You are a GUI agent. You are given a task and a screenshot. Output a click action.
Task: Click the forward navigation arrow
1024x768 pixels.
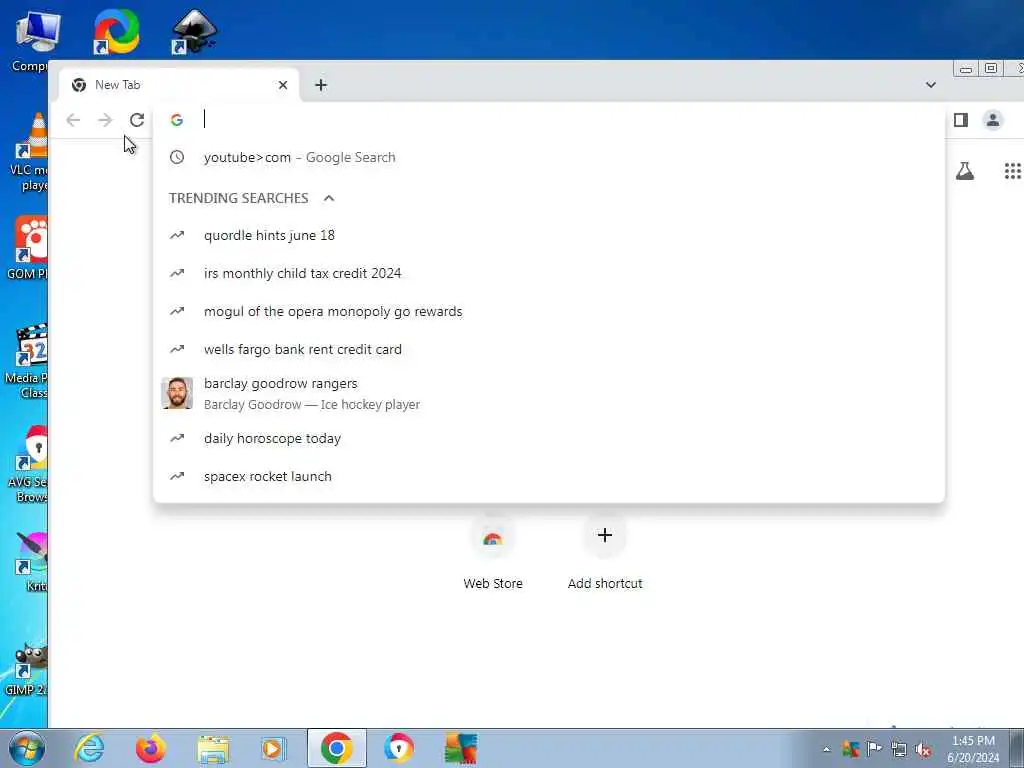tap(105, 120)
